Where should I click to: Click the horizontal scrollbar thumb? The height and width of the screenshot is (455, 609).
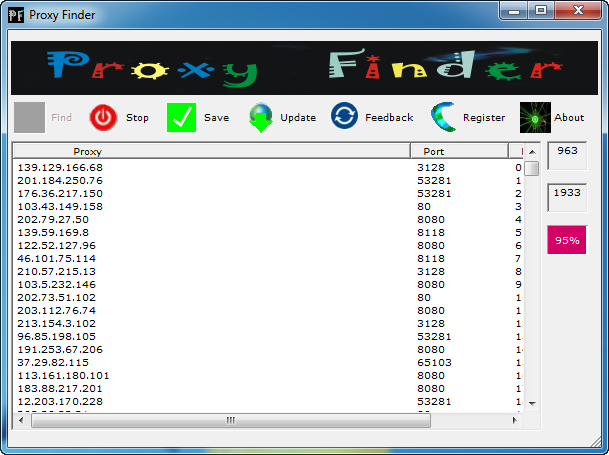click(x=230, y=421)
